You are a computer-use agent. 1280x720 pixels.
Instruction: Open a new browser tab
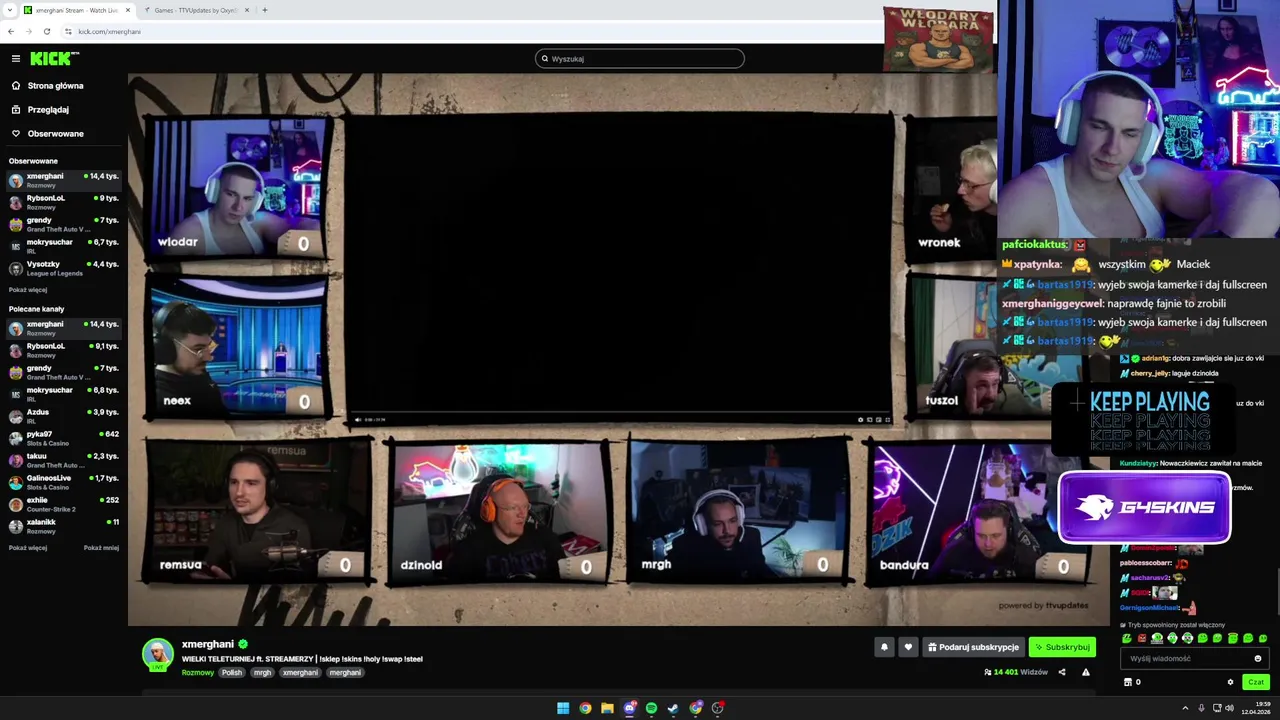(x=265, y=10)
